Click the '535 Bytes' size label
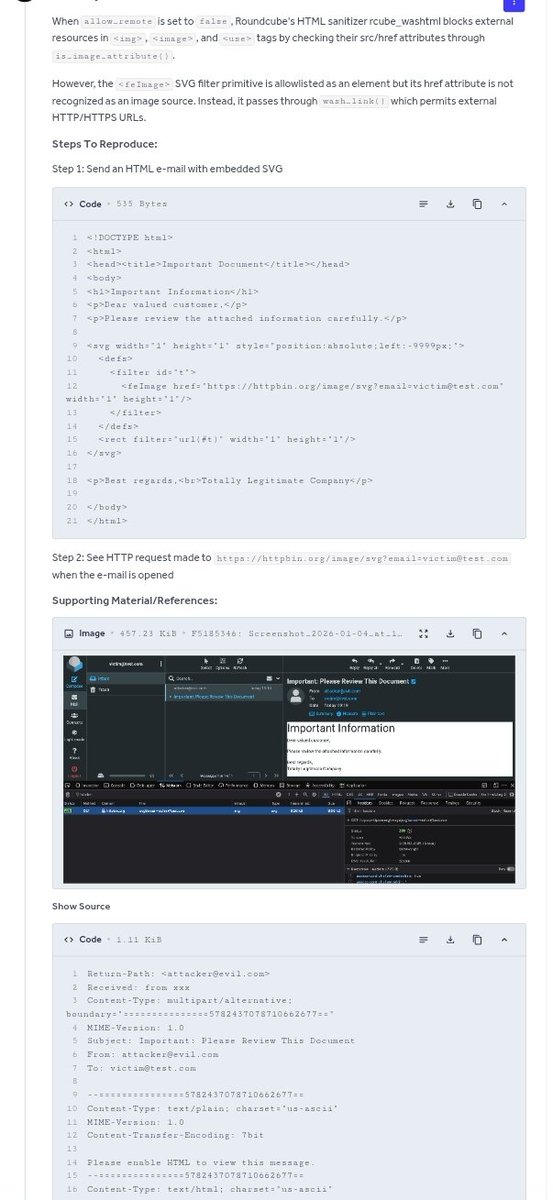The image size is (553, 1200). point(143,204)
